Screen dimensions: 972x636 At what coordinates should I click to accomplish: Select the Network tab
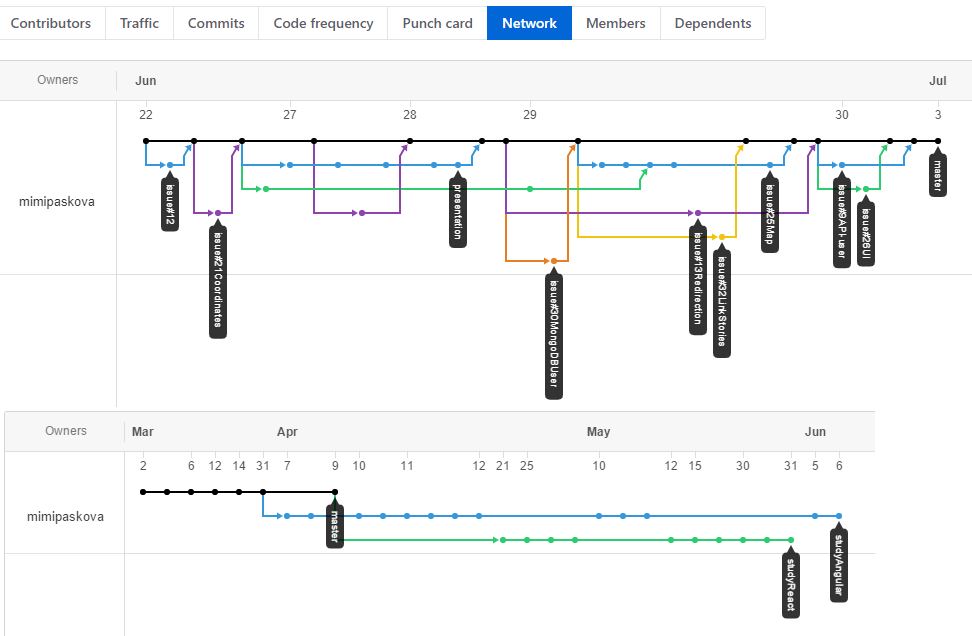click(529, 23)
